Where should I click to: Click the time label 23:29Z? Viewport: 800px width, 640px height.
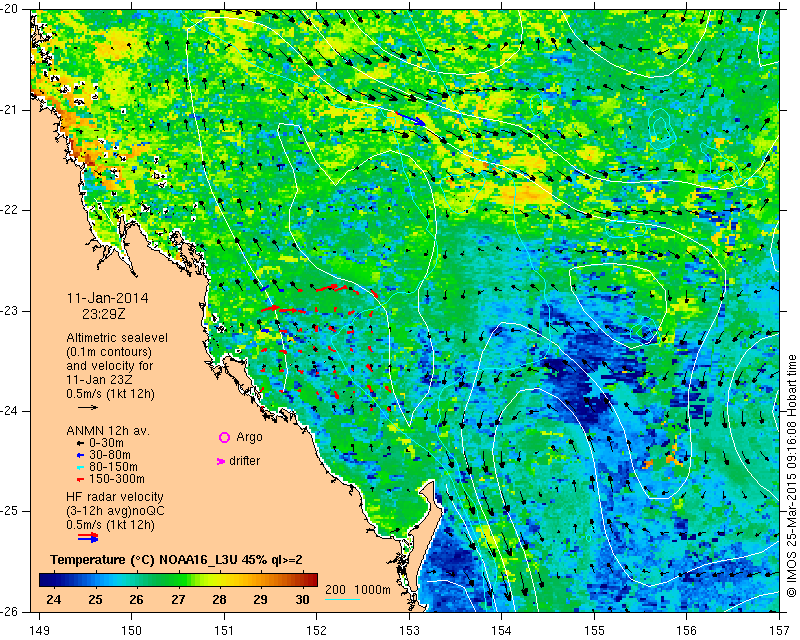(x=104, y=314)
